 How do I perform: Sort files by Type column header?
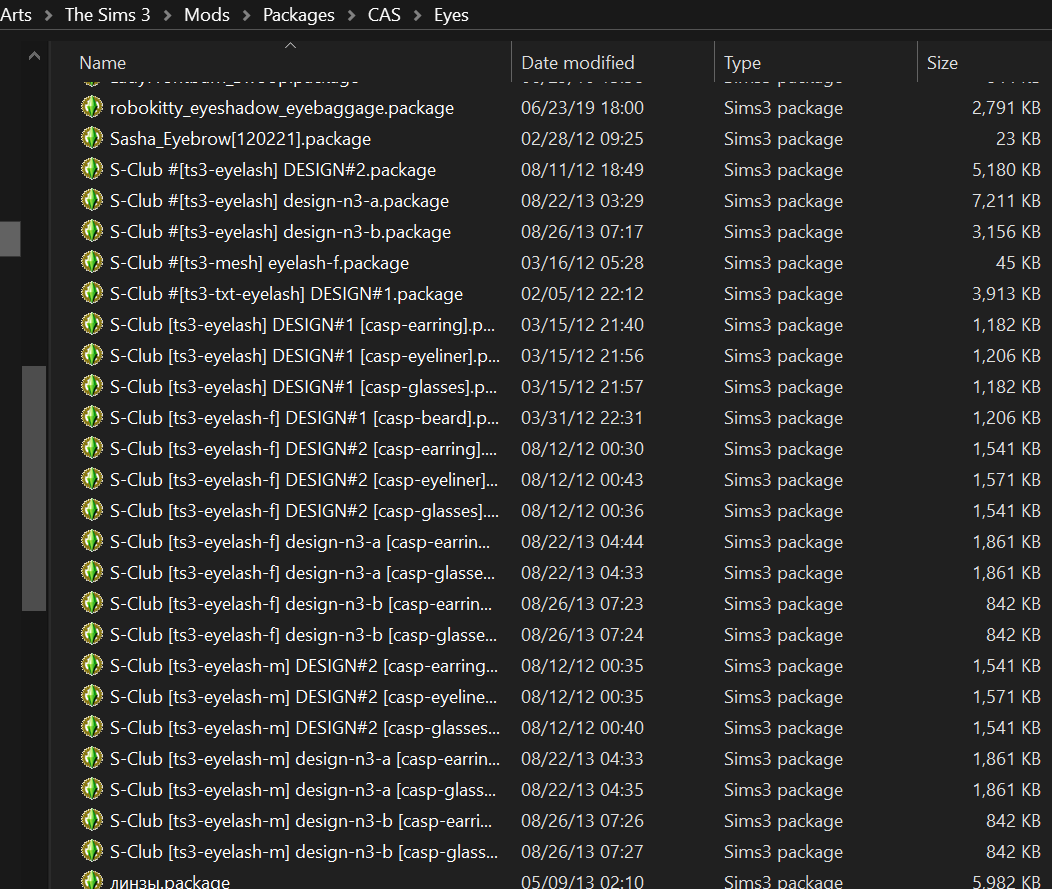[816, 62]
